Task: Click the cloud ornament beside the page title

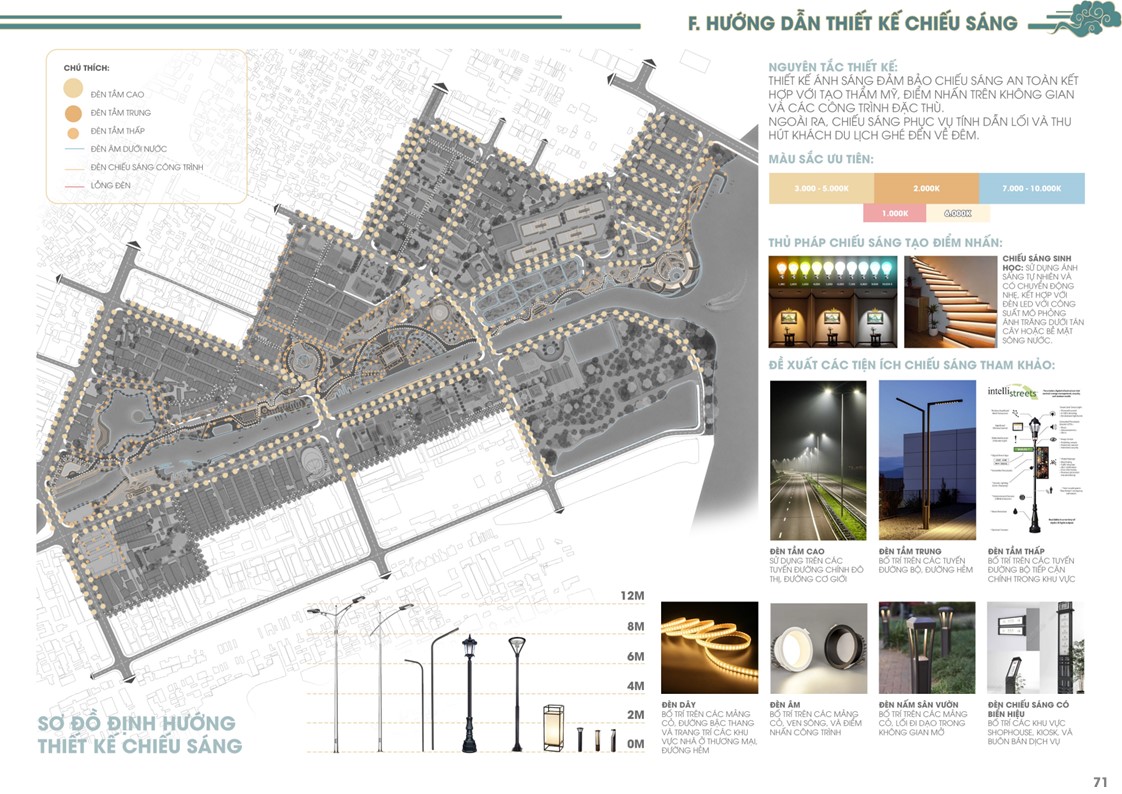Action: click(x=1079, y=19)
